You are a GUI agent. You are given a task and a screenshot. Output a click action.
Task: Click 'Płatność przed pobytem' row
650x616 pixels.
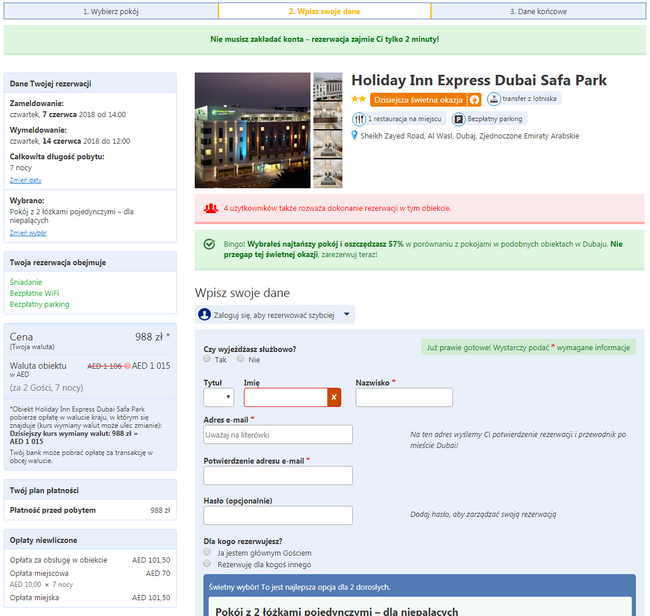[90, 510]
